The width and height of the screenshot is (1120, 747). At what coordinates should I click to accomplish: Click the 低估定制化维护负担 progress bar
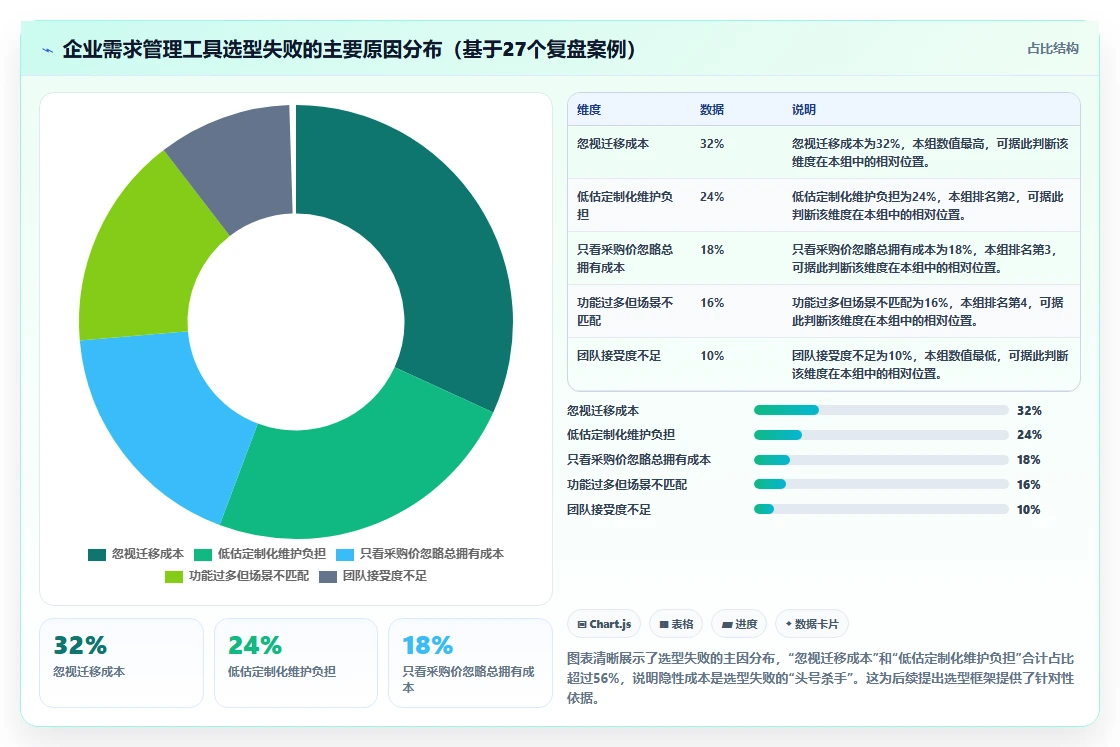tap(881, 435)
